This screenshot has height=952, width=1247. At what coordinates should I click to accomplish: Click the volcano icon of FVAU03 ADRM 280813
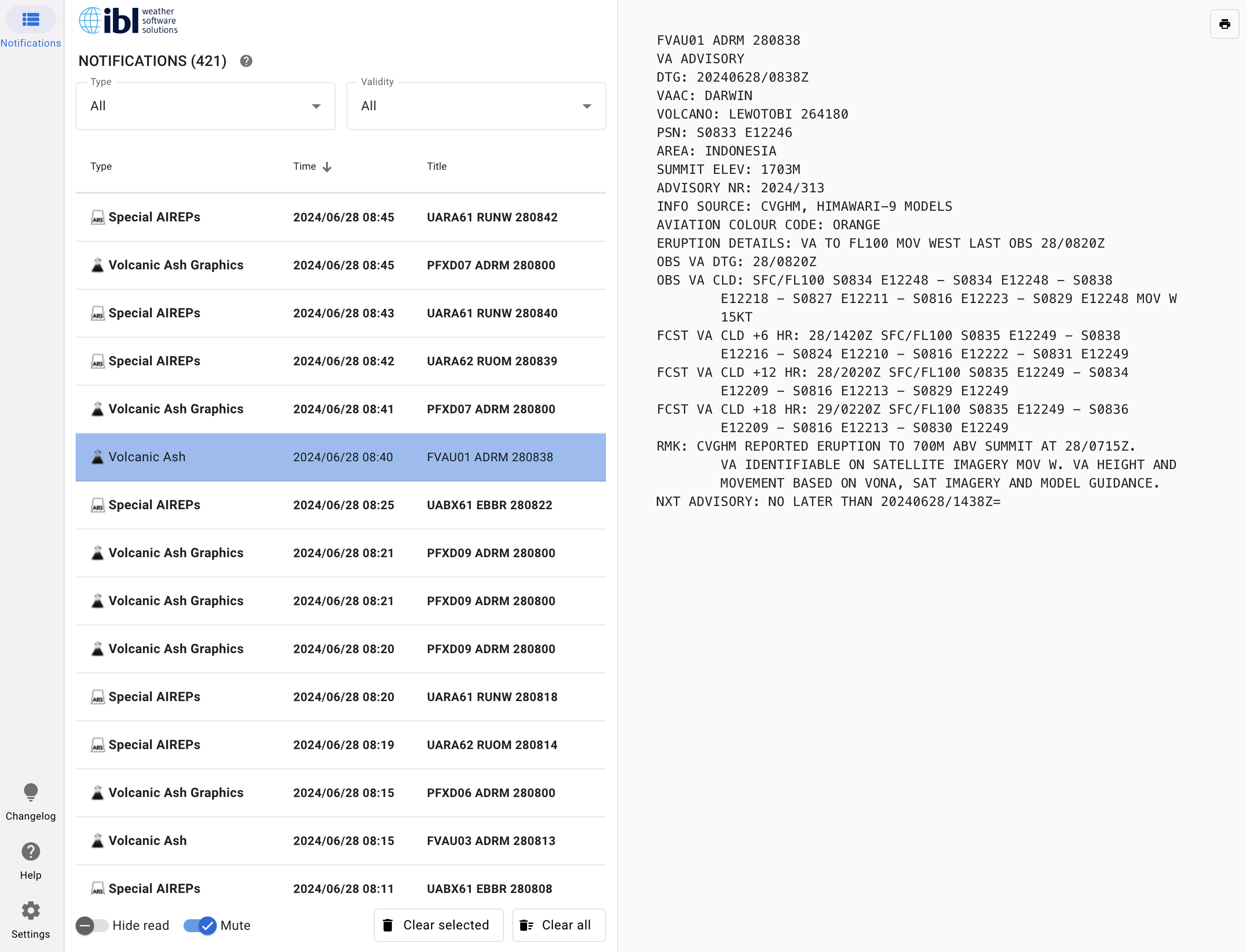[x=97, y=841]
